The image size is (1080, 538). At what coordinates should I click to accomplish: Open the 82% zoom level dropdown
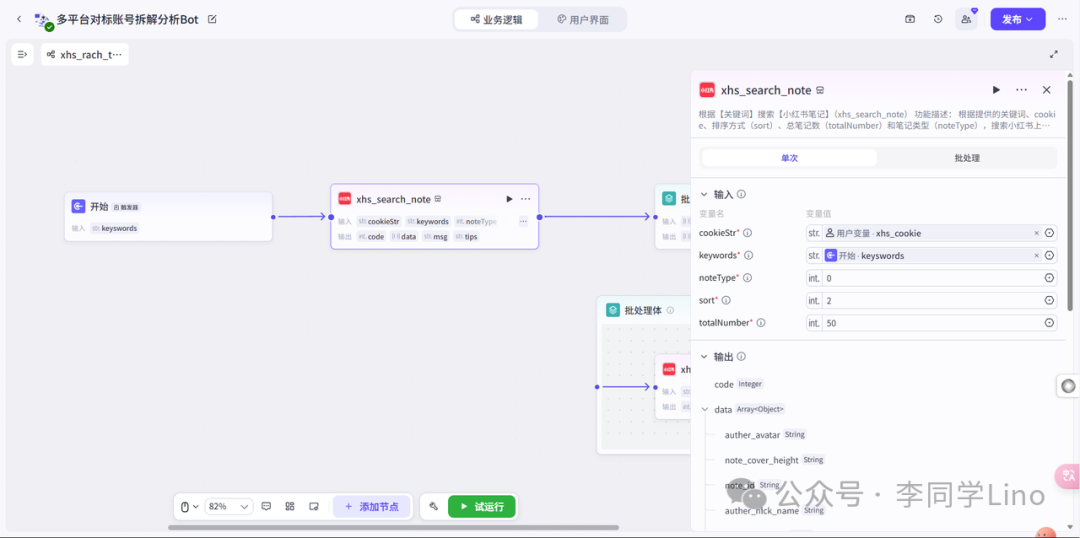[x=229, y=506]
